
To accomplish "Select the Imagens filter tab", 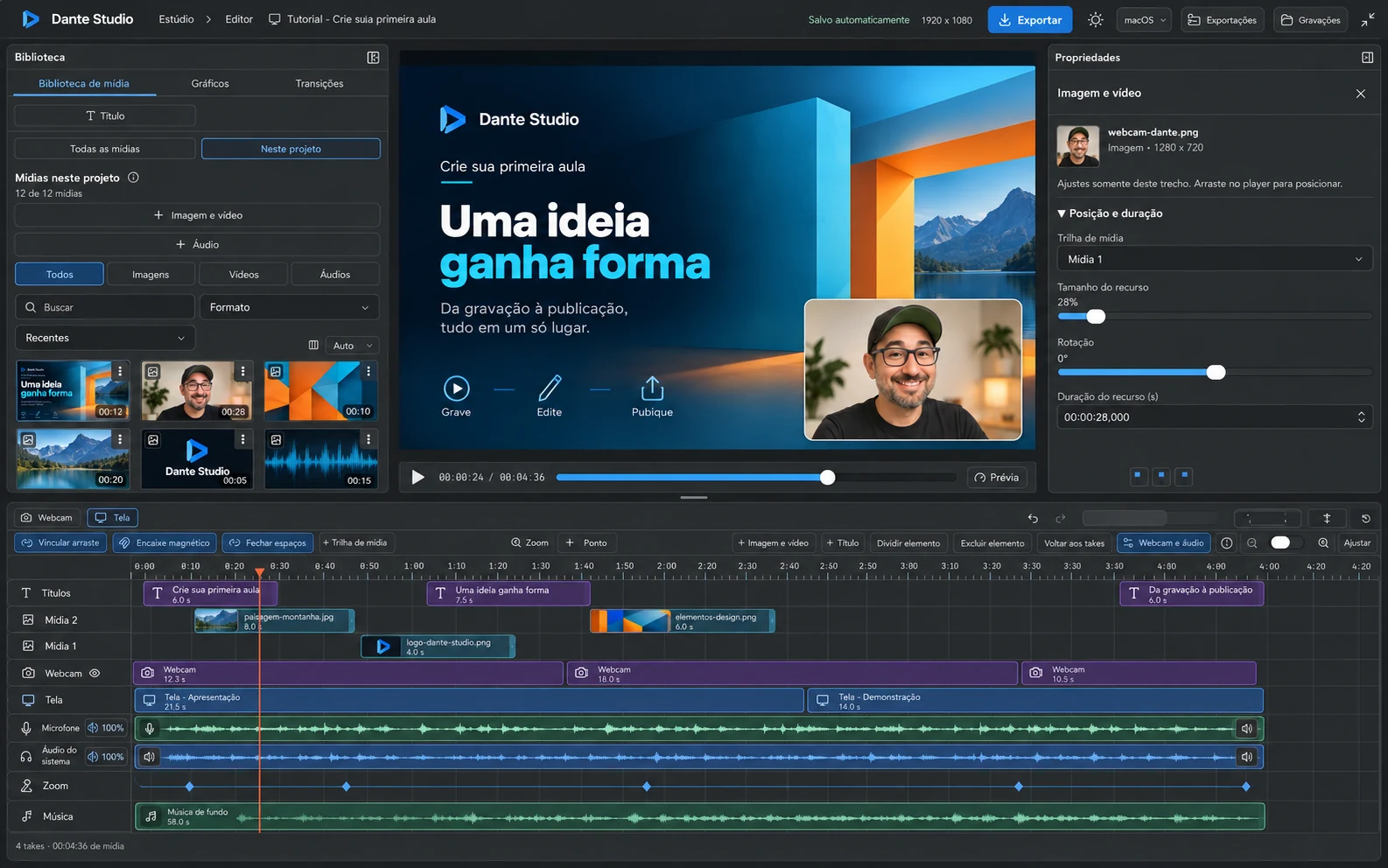I will 151,274.
